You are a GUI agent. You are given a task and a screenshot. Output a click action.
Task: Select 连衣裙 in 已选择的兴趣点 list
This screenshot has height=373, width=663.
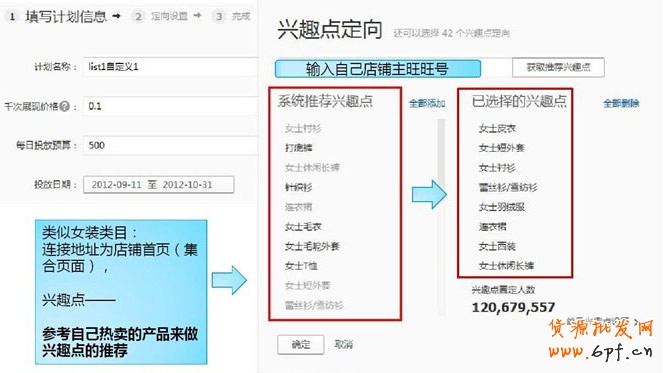(x=493, y=227)
